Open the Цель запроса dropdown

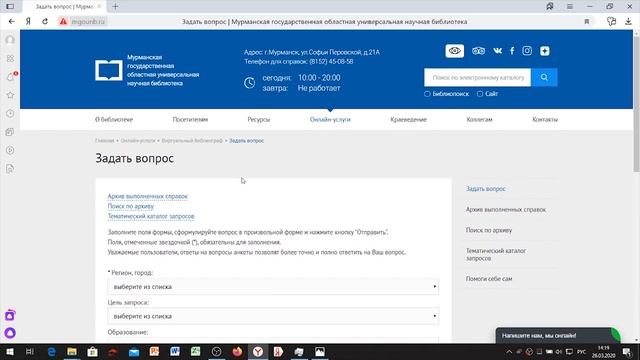point(273,316)
